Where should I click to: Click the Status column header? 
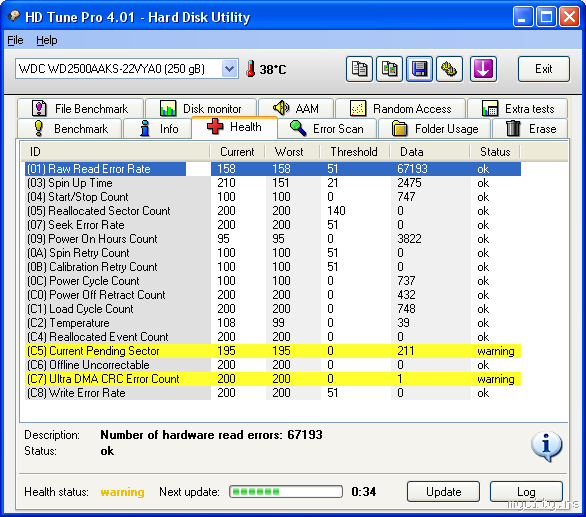[x=495, y=152]
